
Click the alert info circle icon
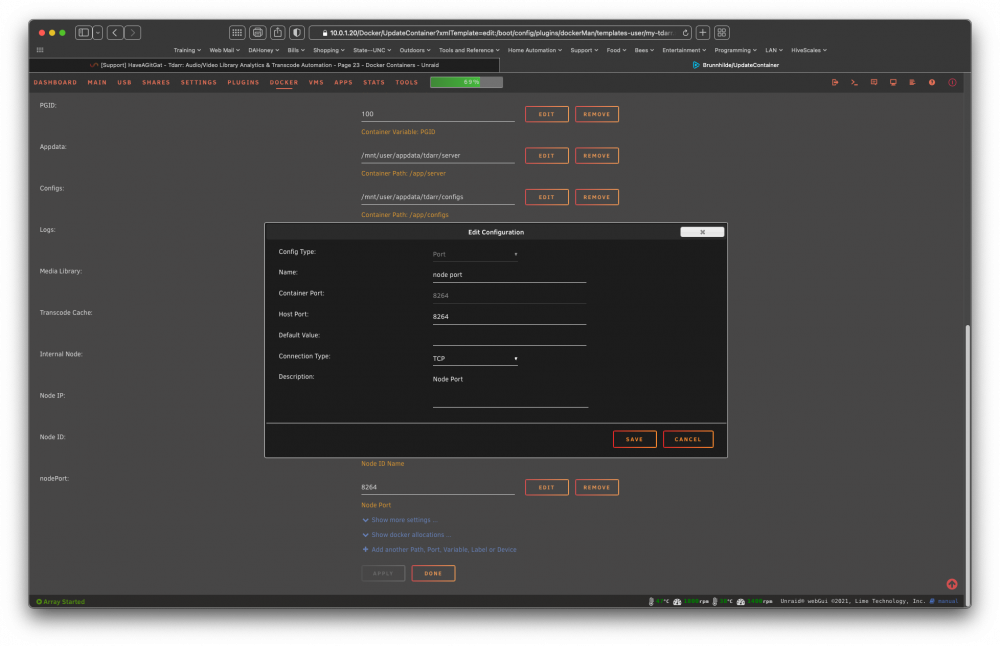coord(952,82)
